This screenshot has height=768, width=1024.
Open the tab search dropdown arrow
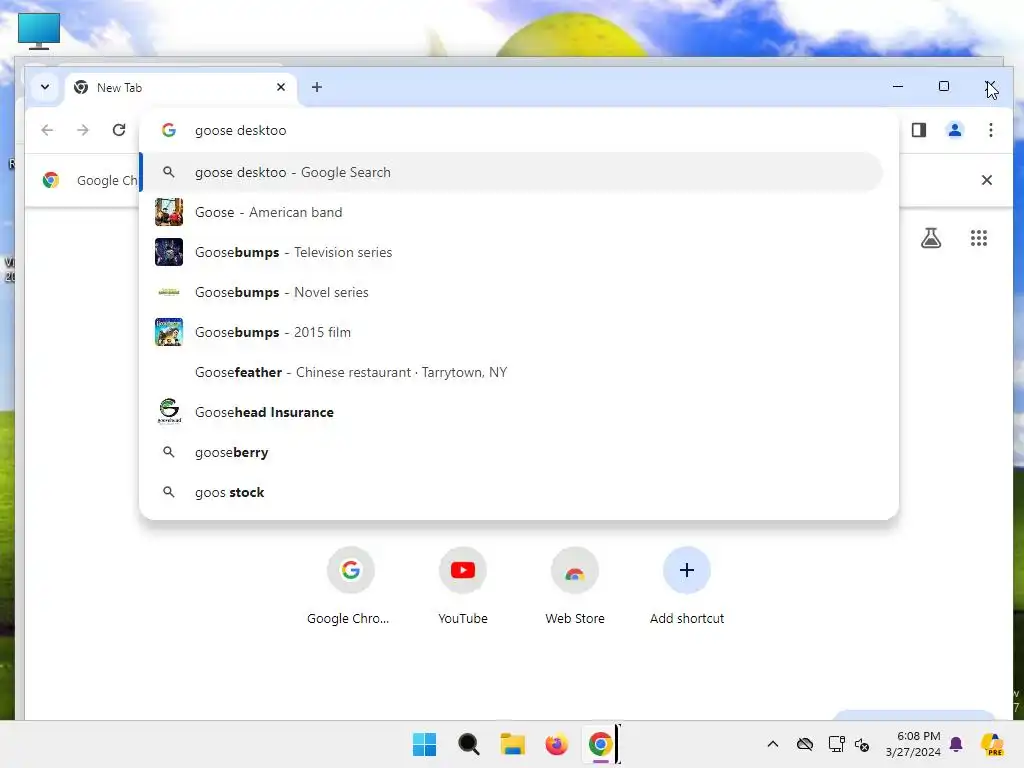44,87
